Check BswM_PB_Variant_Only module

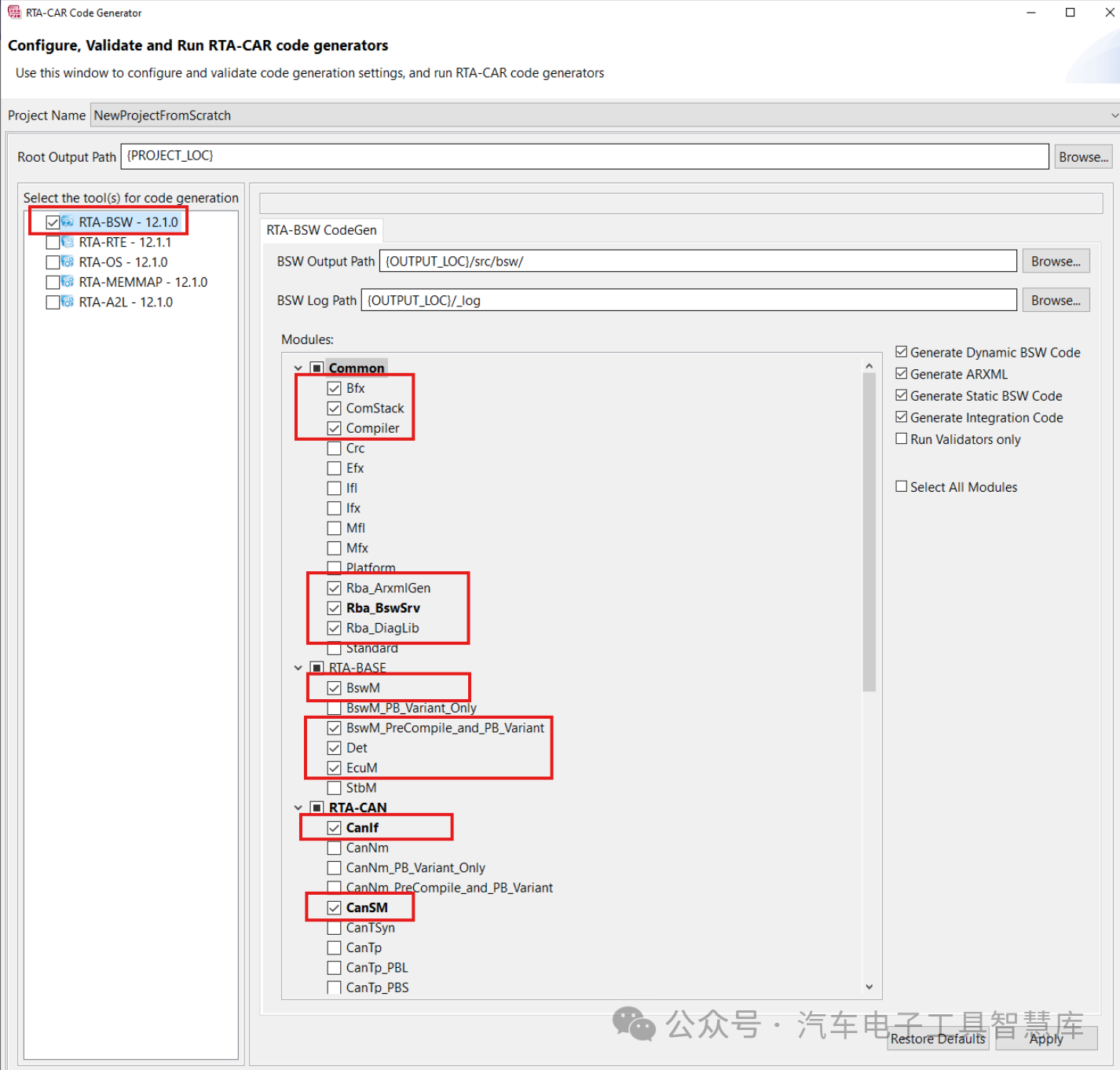tap(335, 708)
